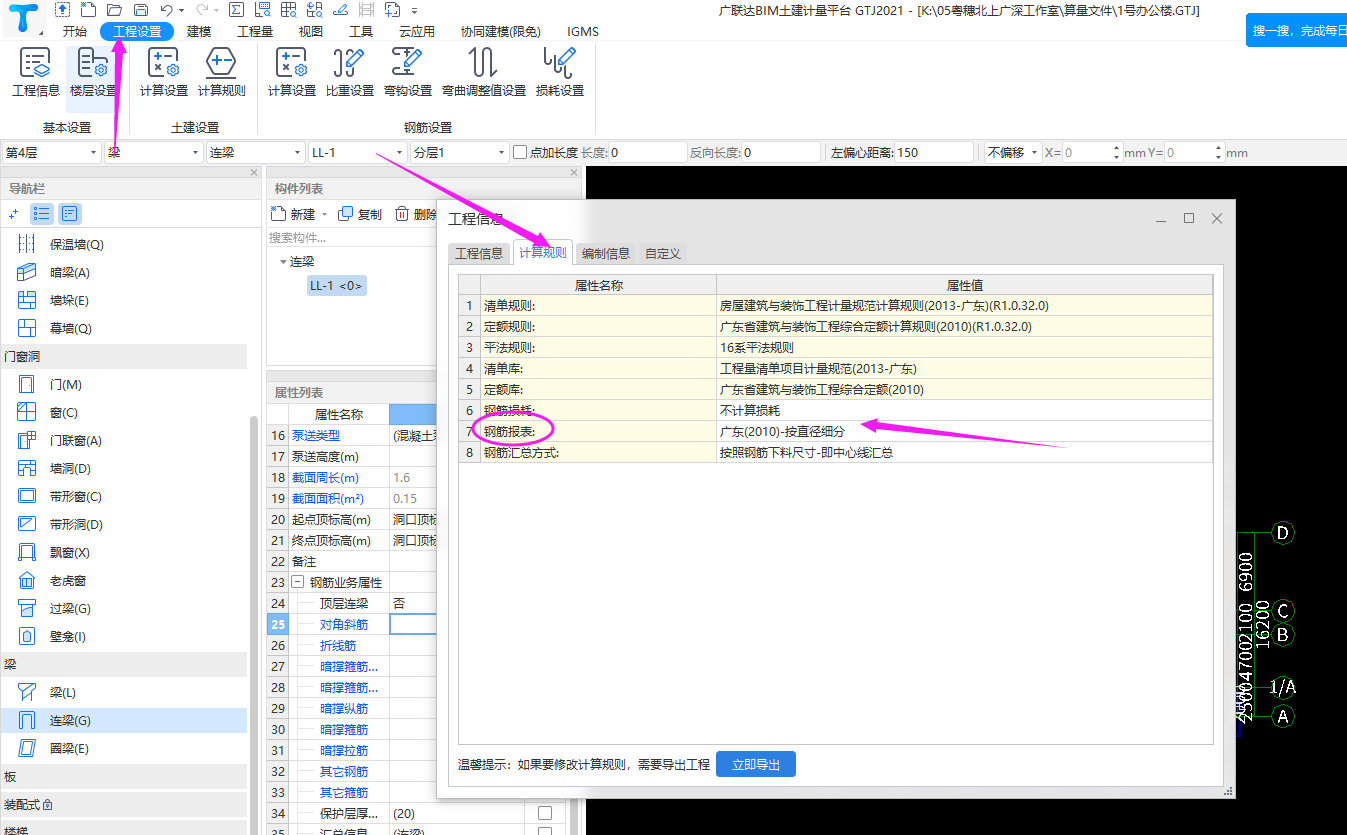This screenshot has height=835, width=1347.
Task: Click the save icon in quick toolbar
Action: 141,10
